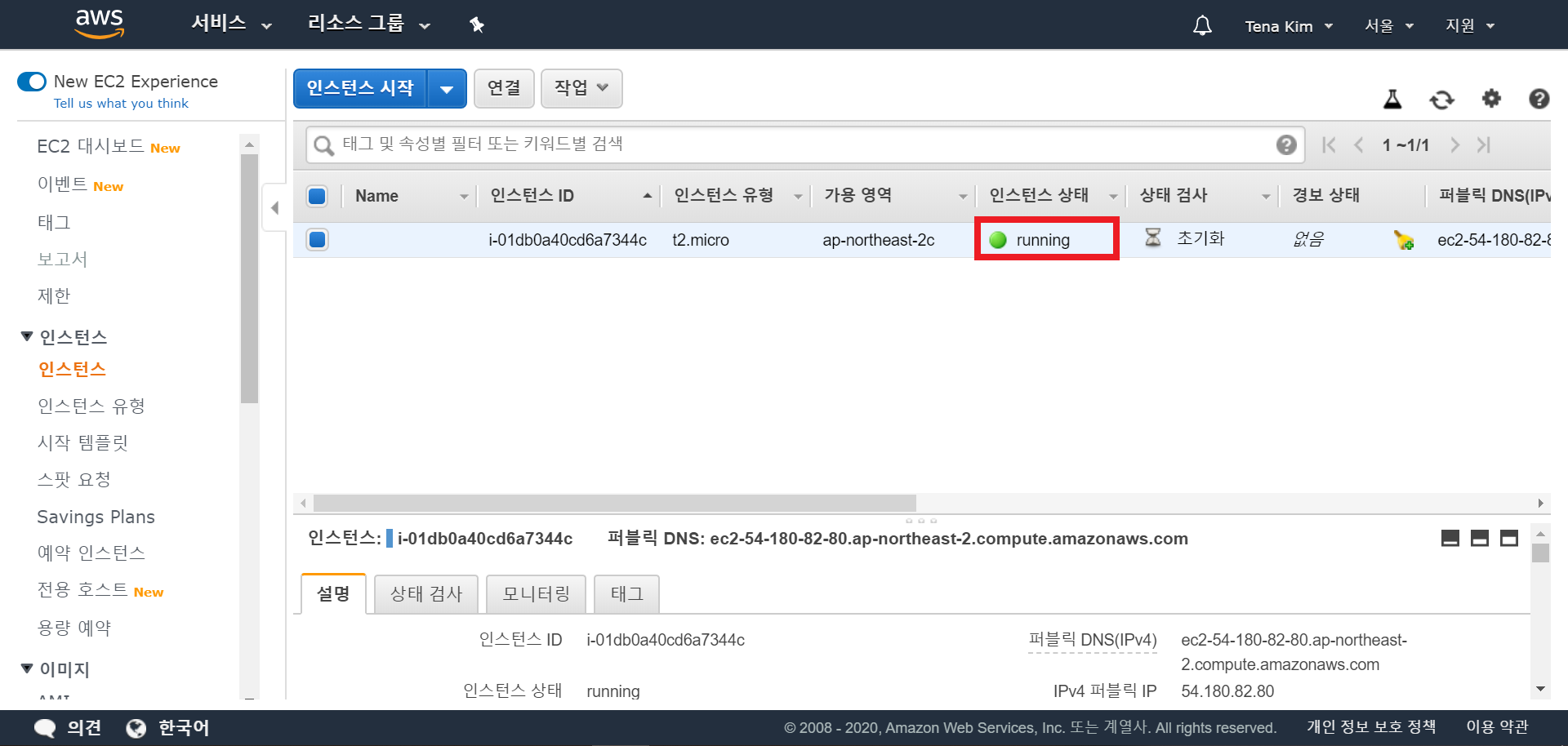Click the 인스턴스 시작 button
This screenshot has width=1568, height=746.
[x=360, y=88]
